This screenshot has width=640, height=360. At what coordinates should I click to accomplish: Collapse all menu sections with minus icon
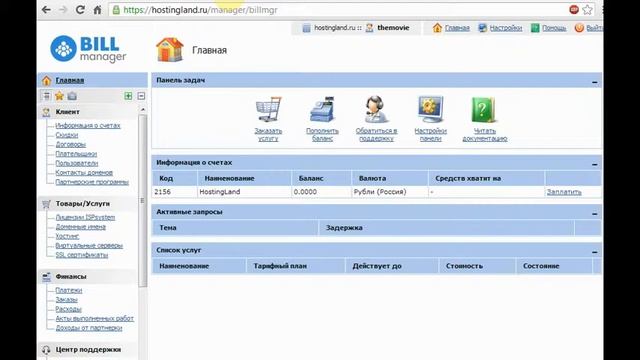141,96
